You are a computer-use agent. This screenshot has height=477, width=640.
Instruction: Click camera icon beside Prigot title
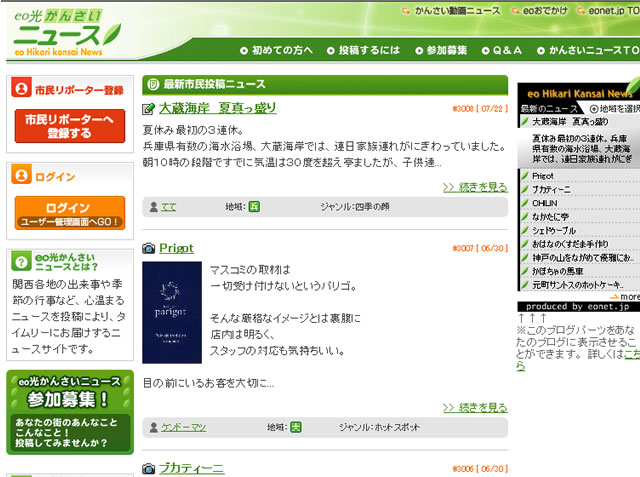[x=149, y=248]
